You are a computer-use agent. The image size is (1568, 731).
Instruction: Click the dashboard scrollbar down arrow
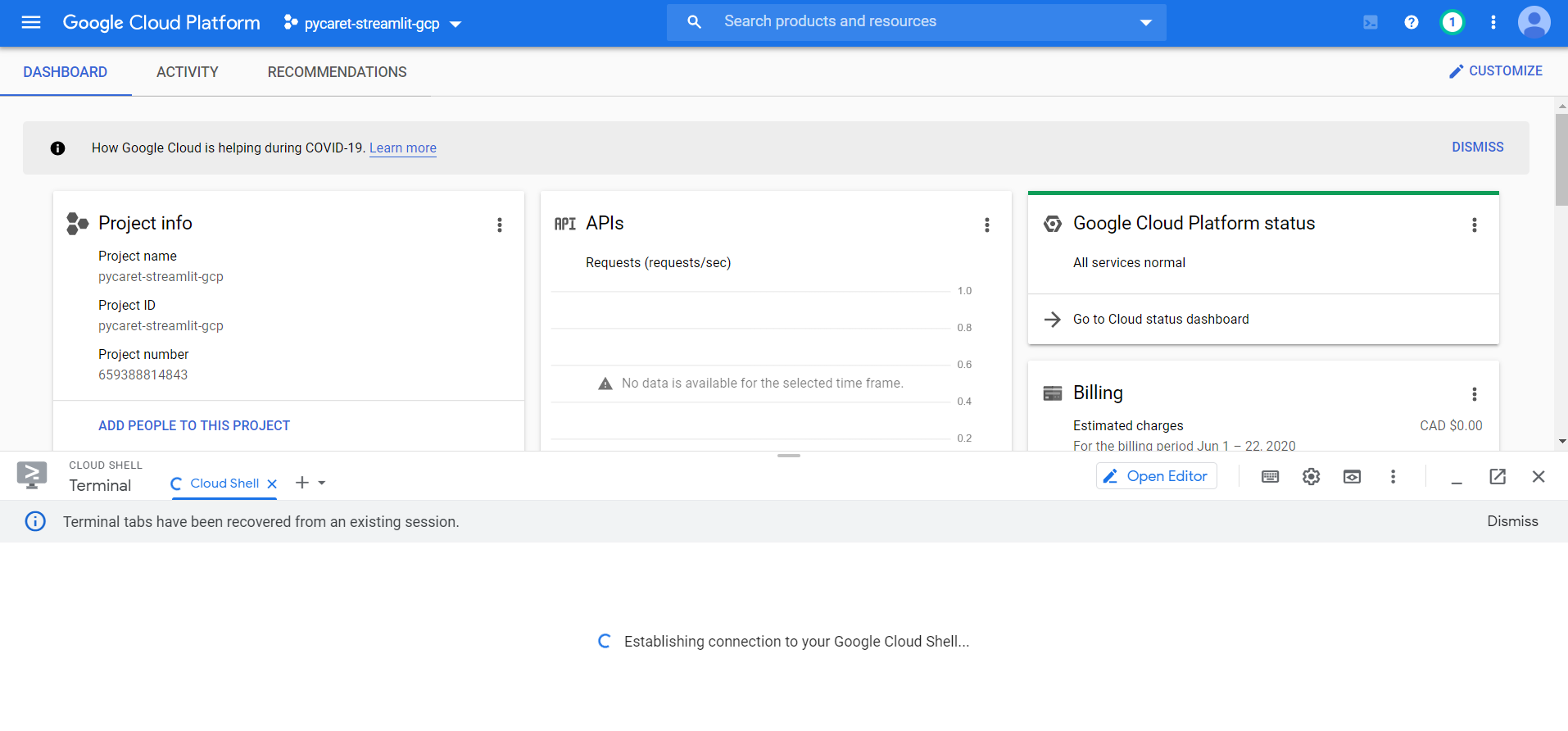pyautogui.click(x=1561, y=441)
